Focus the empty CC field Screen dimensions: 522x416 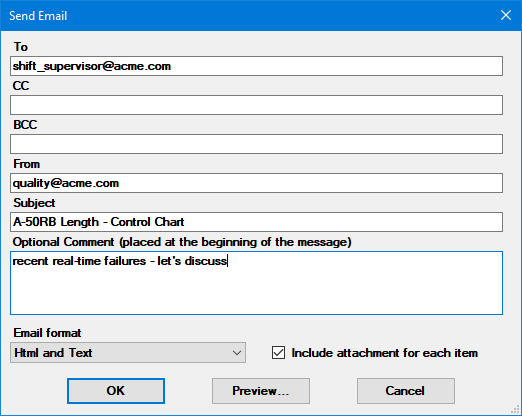pos(256,105)
